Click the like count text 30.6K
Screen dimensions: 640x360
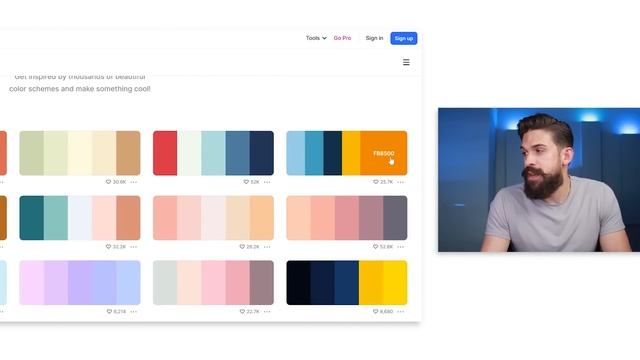tap(119, 182)
